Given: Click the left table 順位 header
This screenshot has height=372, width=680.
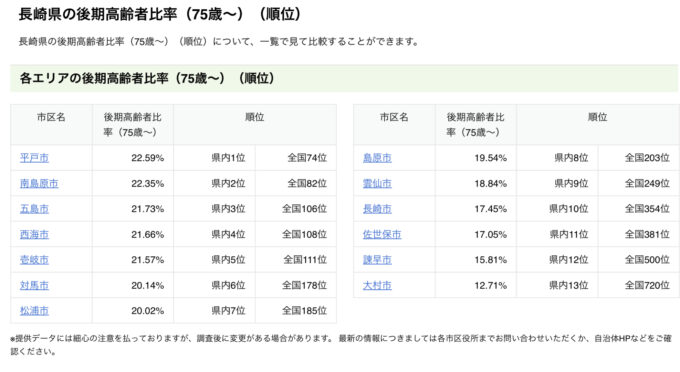Looking at the screenshot, I should (255, 124).
